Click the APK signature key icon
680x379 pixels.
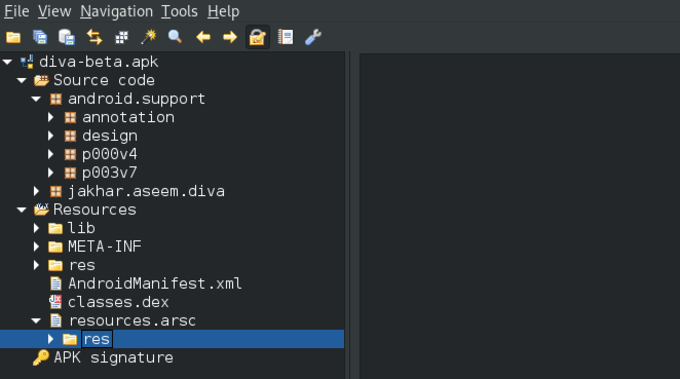(41, 358)
